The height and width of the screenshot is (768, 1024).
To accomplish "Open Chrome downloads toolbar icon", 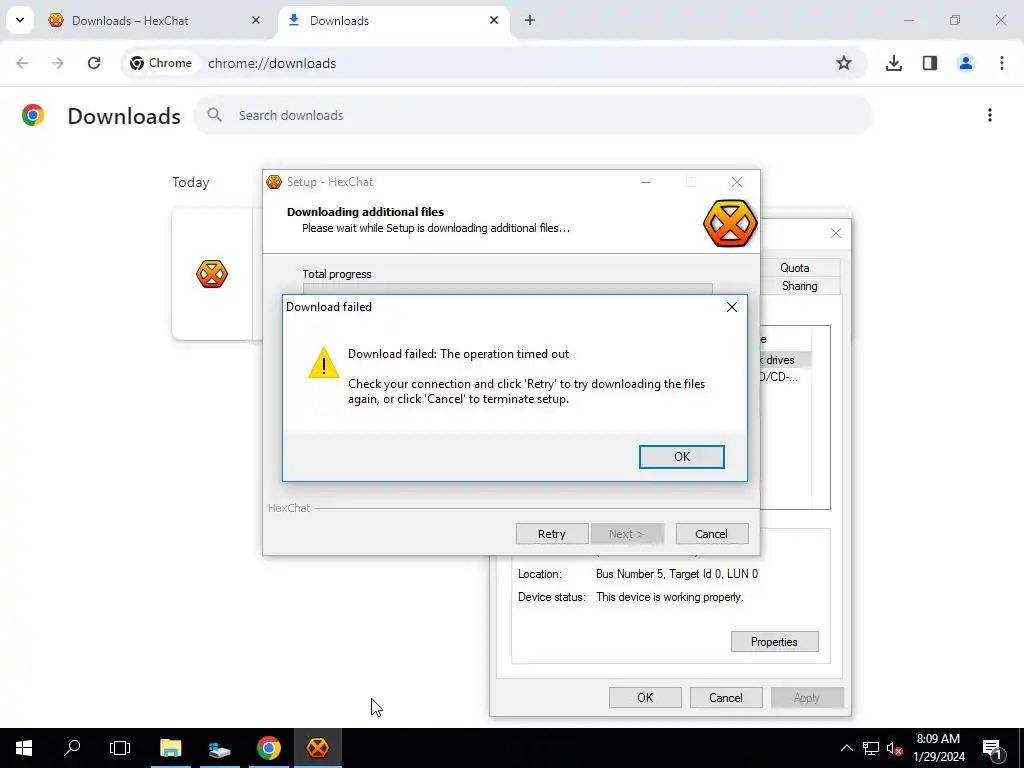I will pos(893,63).
